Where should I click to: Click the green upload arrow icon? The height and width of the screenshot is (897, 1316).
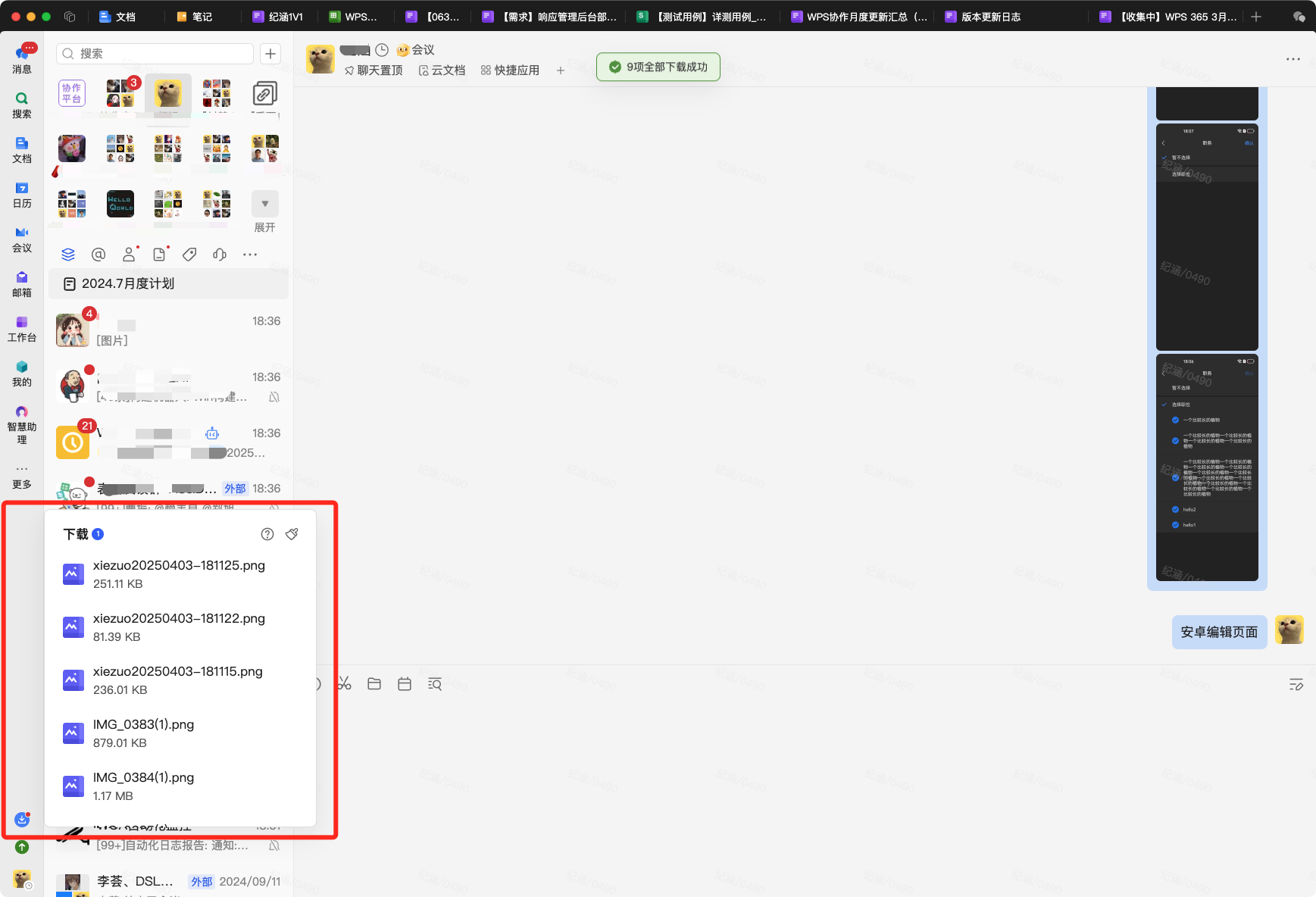click(x=22, y=847)
